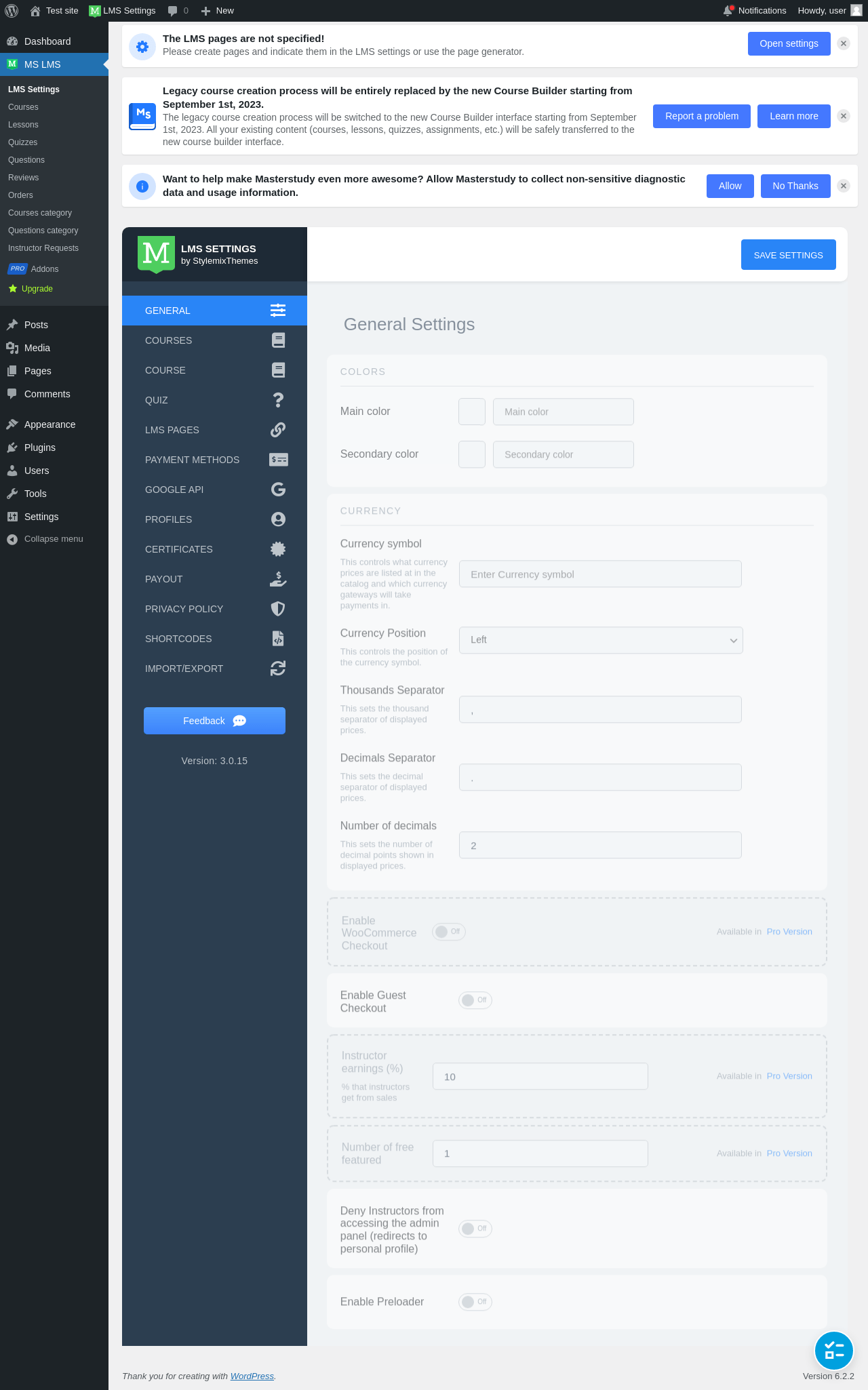
Task: Toggle Enable Preloader switch
Action: 475,1302
